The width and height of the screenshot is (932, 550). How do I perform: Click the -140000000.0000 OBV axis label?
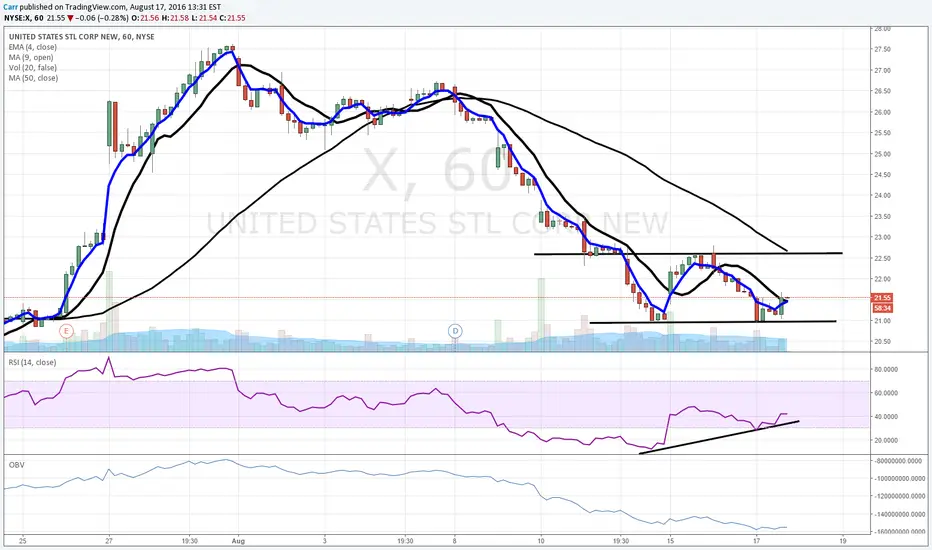[900, 514]
